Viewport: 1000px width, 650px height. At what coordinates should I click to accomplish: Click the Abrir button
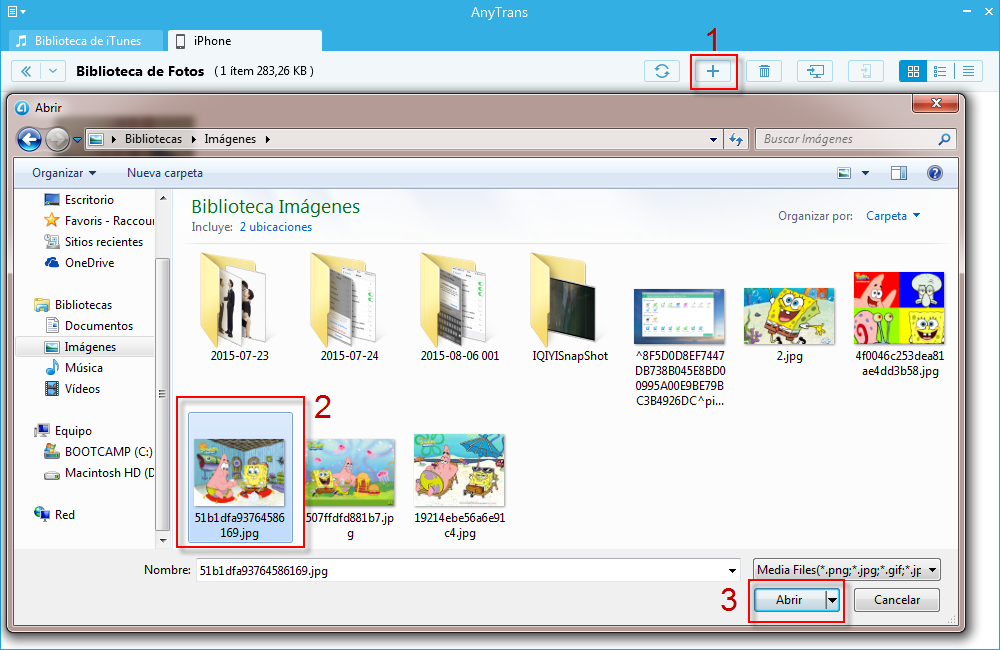790,600
